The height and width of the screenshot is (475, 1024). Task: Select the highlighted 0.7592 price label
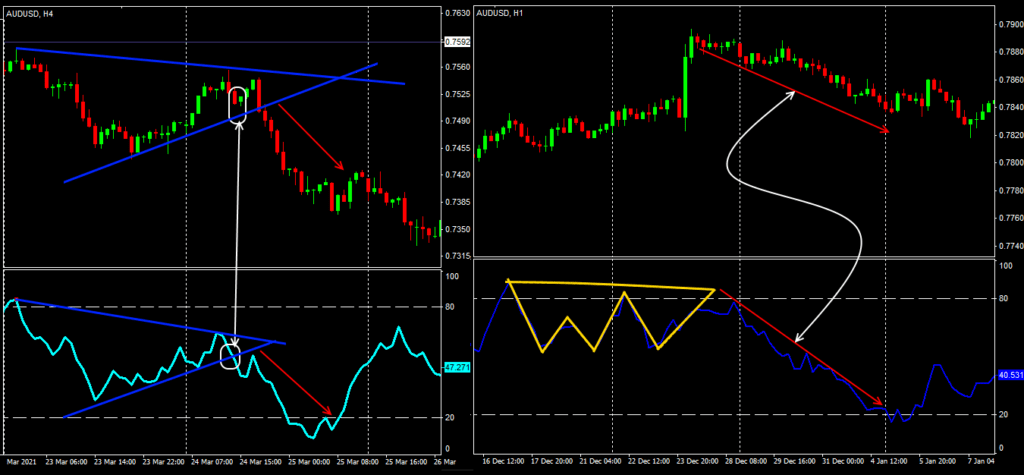455,42
